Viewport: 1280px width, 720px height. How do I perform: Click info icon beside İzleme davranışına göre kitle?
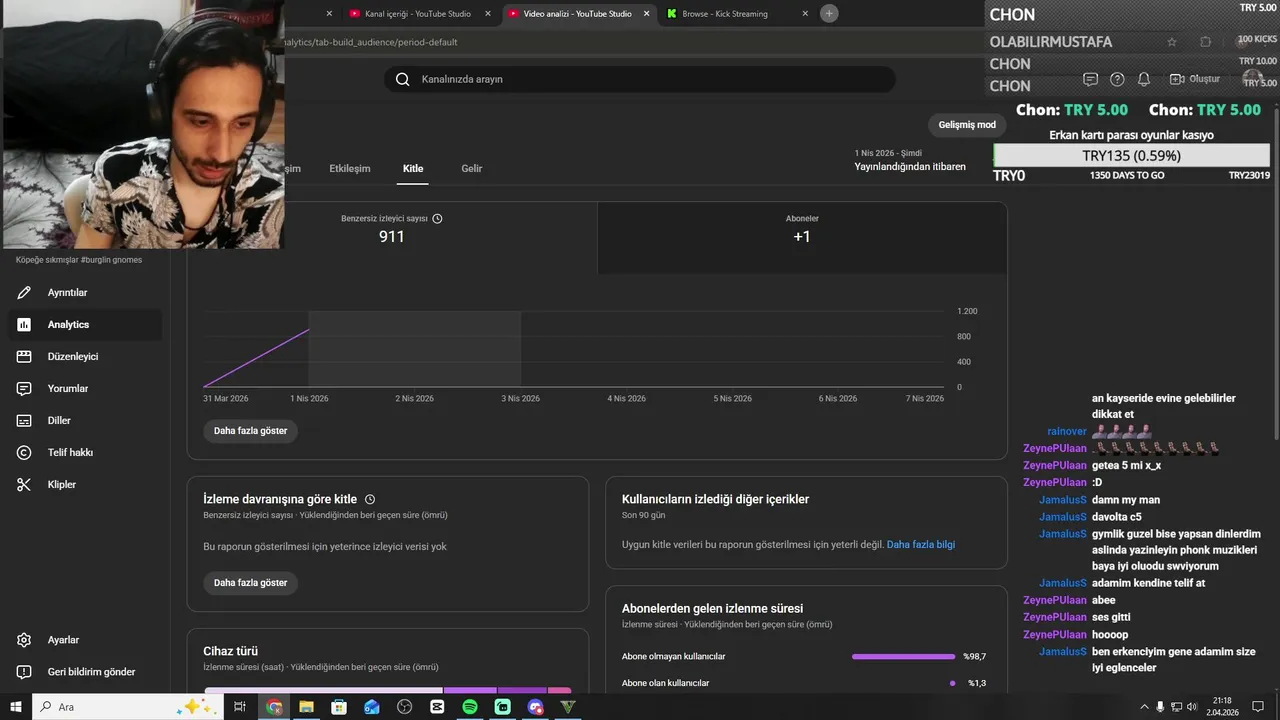(370, 499)
